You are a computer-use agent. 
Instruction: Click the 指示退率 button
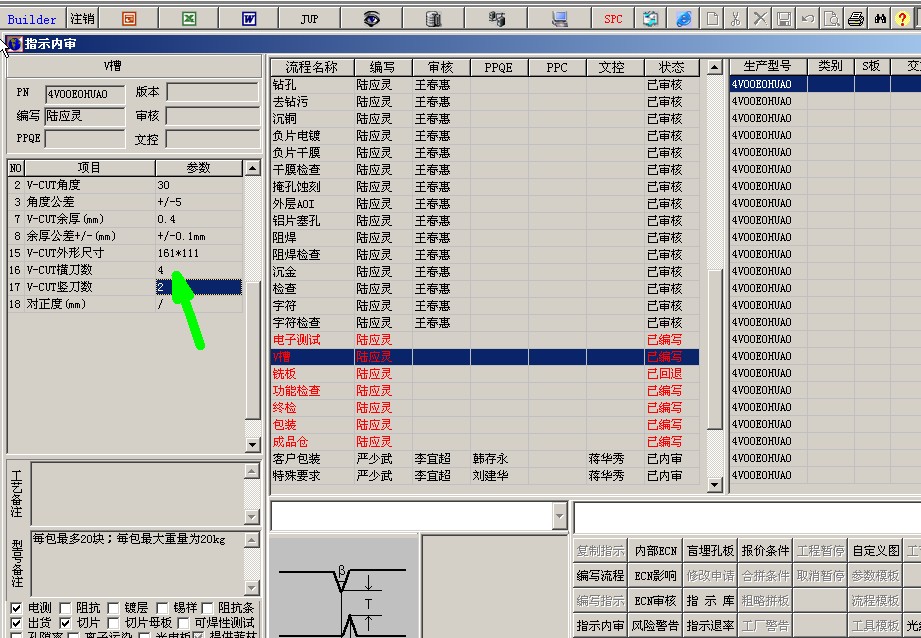point(710,626)
